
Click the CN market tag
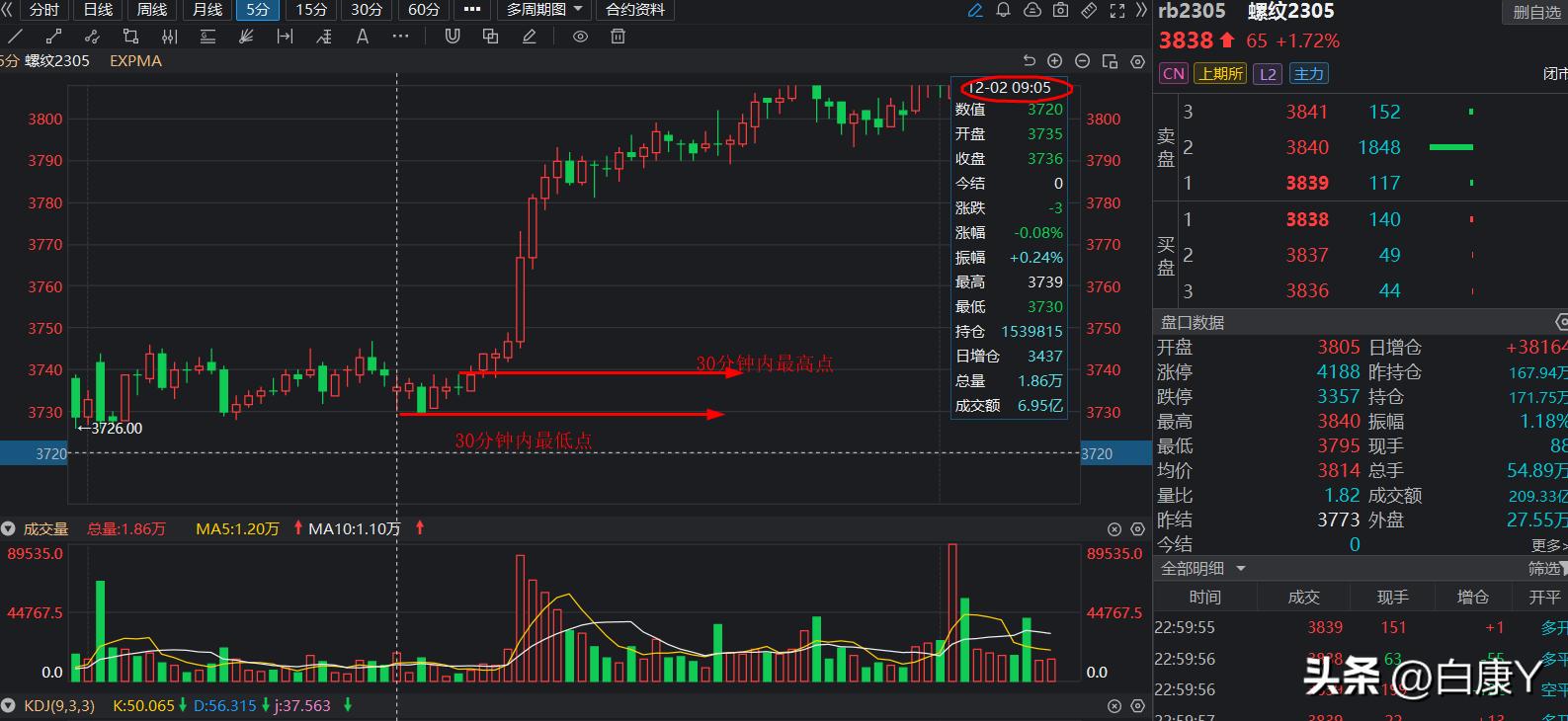1173,74
